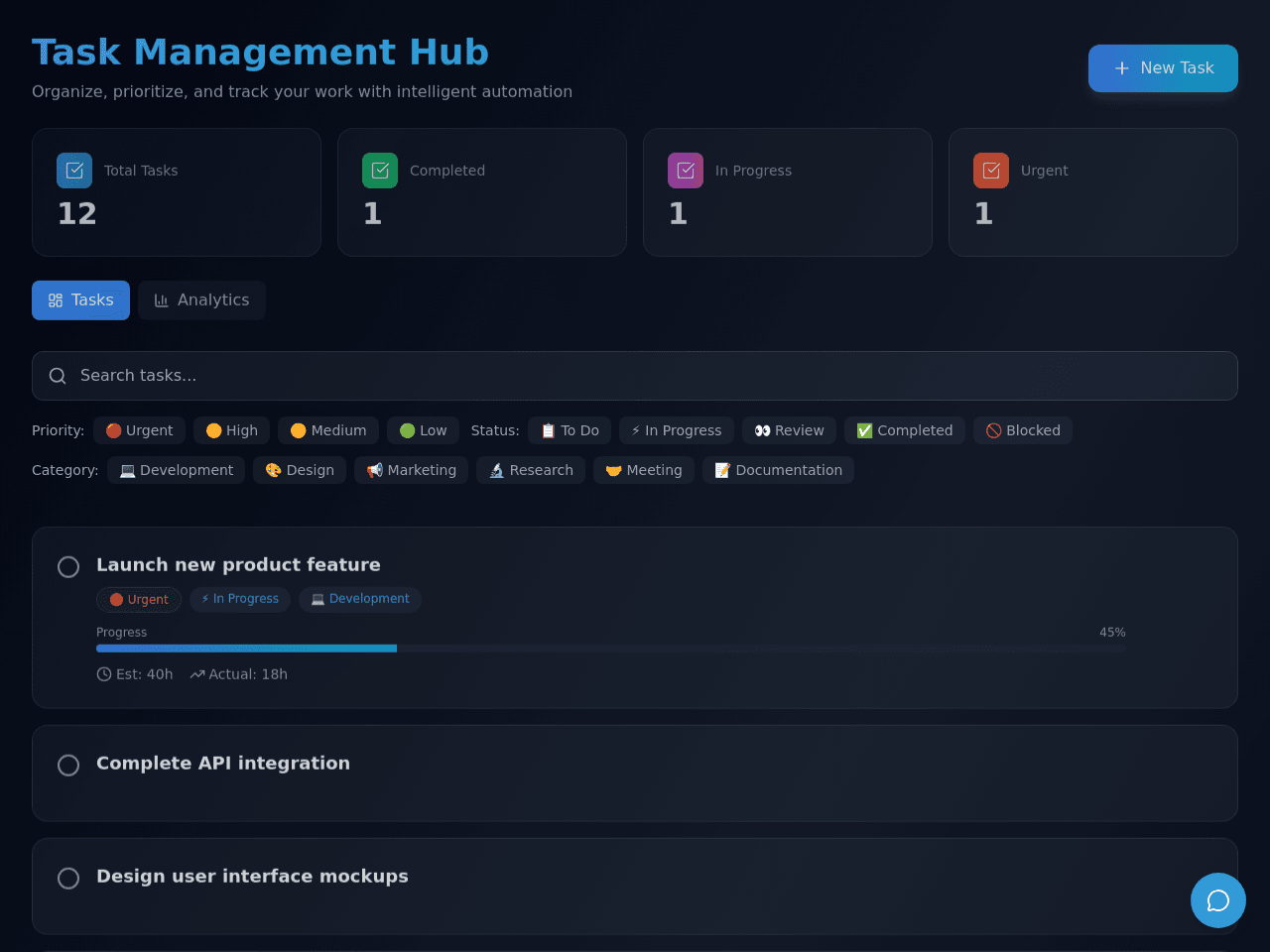Select the Marketing category filter
1270x952 pixels.
[x=411, y=470]
